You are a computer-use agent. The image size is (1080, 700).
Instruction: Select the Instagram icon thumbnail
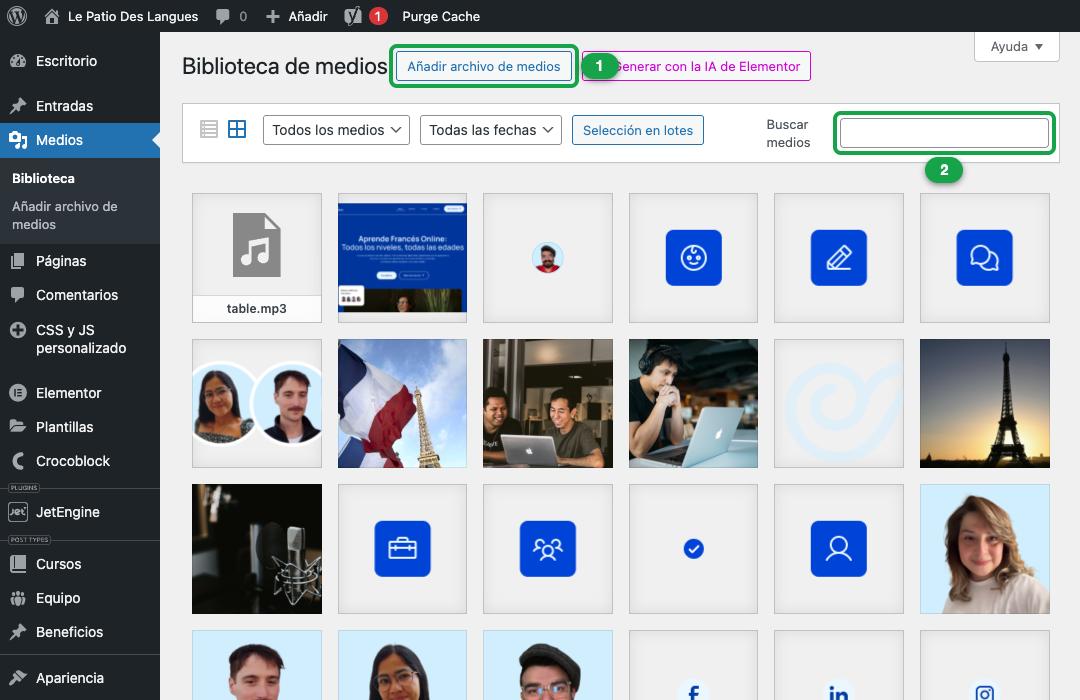click(x=985, y=665)
